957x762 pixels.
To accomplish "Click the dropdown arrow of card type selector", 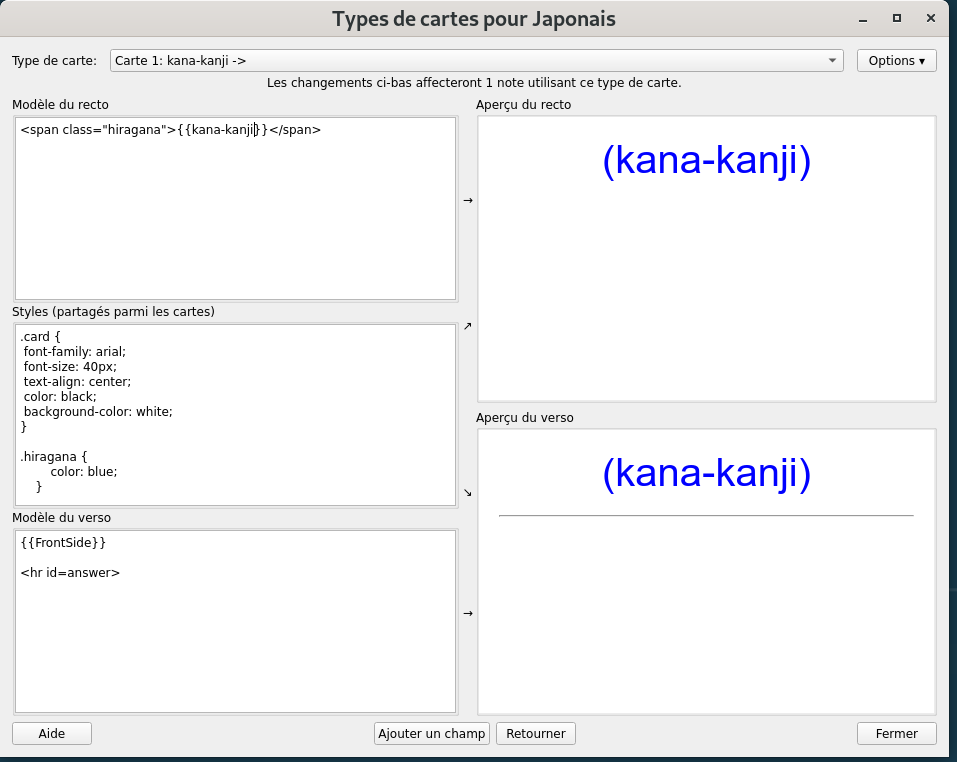I will point(833,61).
